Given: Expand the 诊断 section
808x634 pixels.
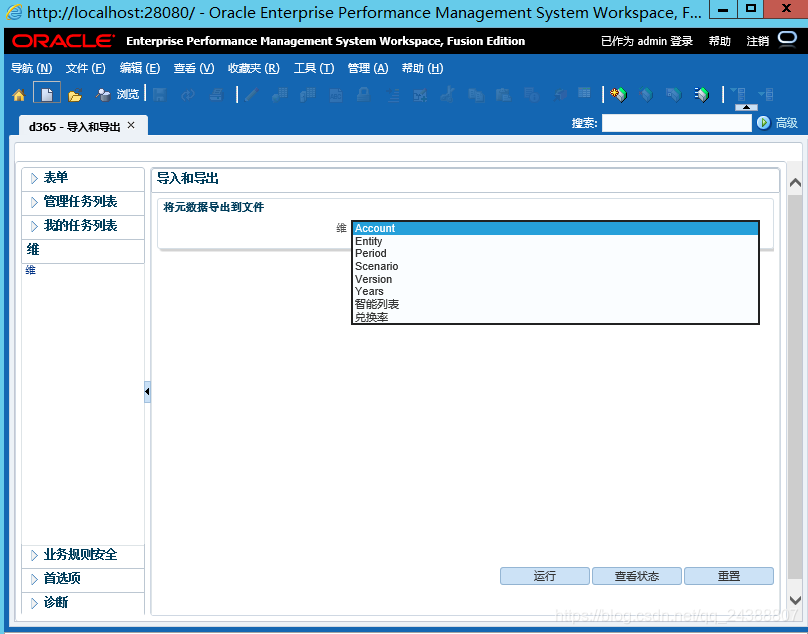Looking at the screenshot, I should point(34,603).
